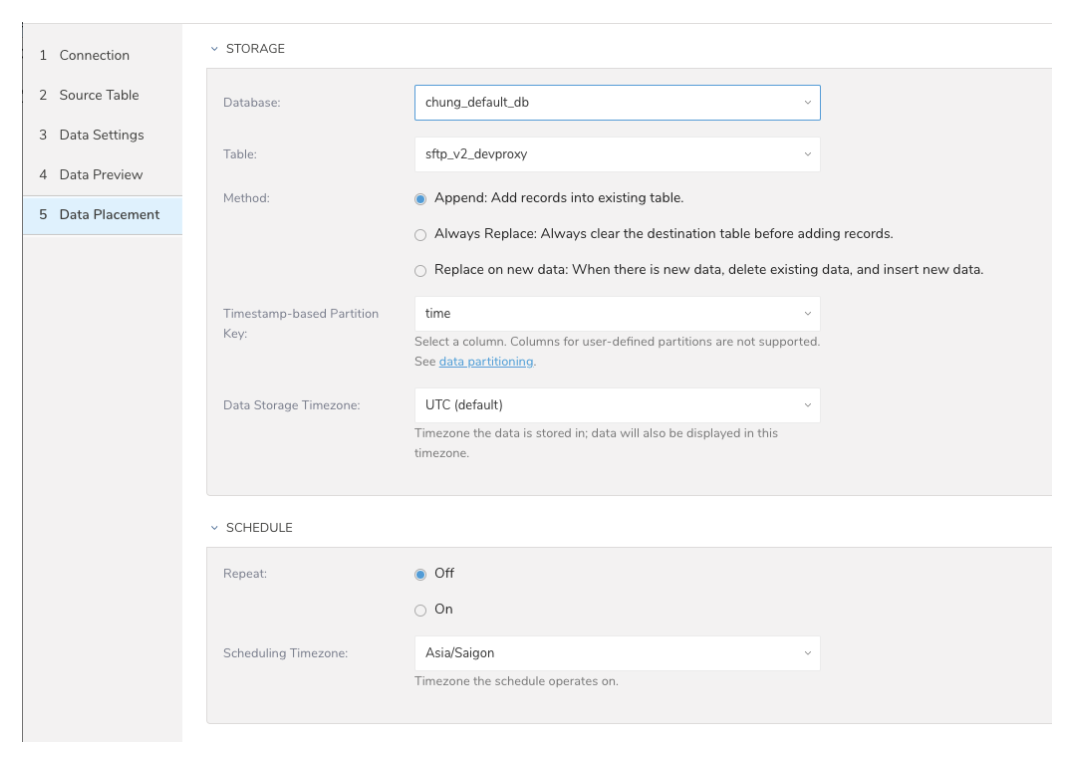Collapse the SCHEDULE section chevron

[x=212, y=527]
